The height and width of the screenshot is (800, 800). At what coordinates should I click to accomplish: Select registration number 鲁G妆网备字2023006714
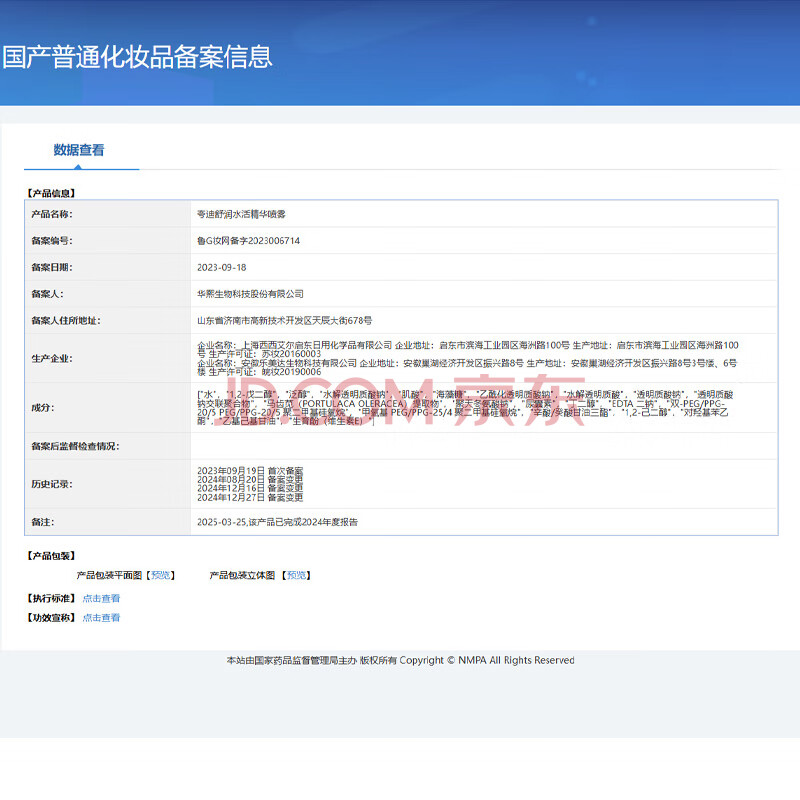click(x=248, y=241)
